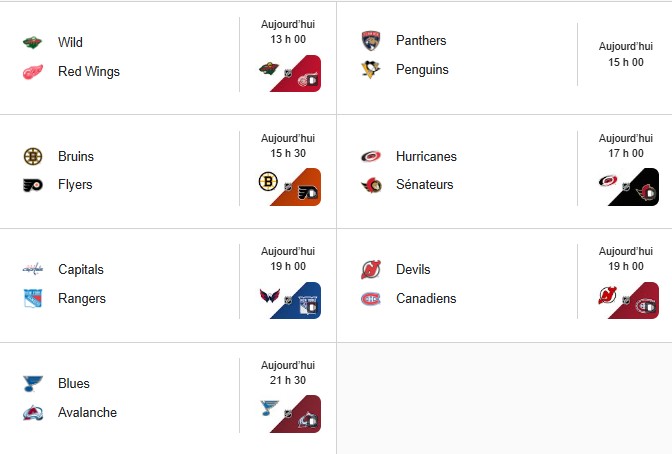Open Wild vs Red Wings matchup thumbnail
This screenshot has width=672, height=454.
(x=289, y=74)
